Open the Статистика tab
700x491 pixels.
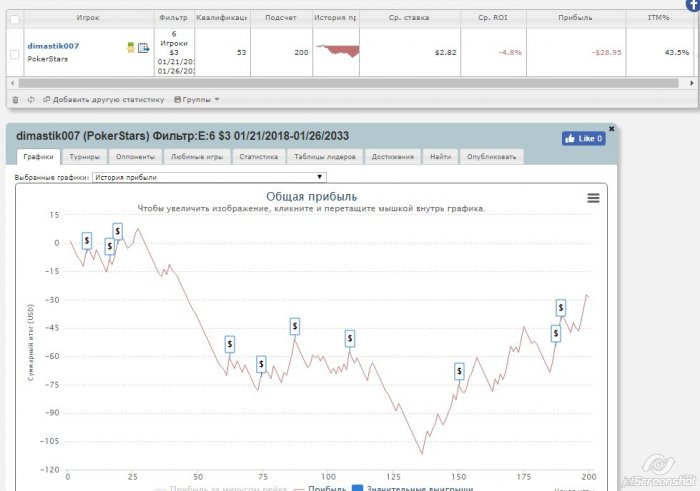tap(258, 157)
